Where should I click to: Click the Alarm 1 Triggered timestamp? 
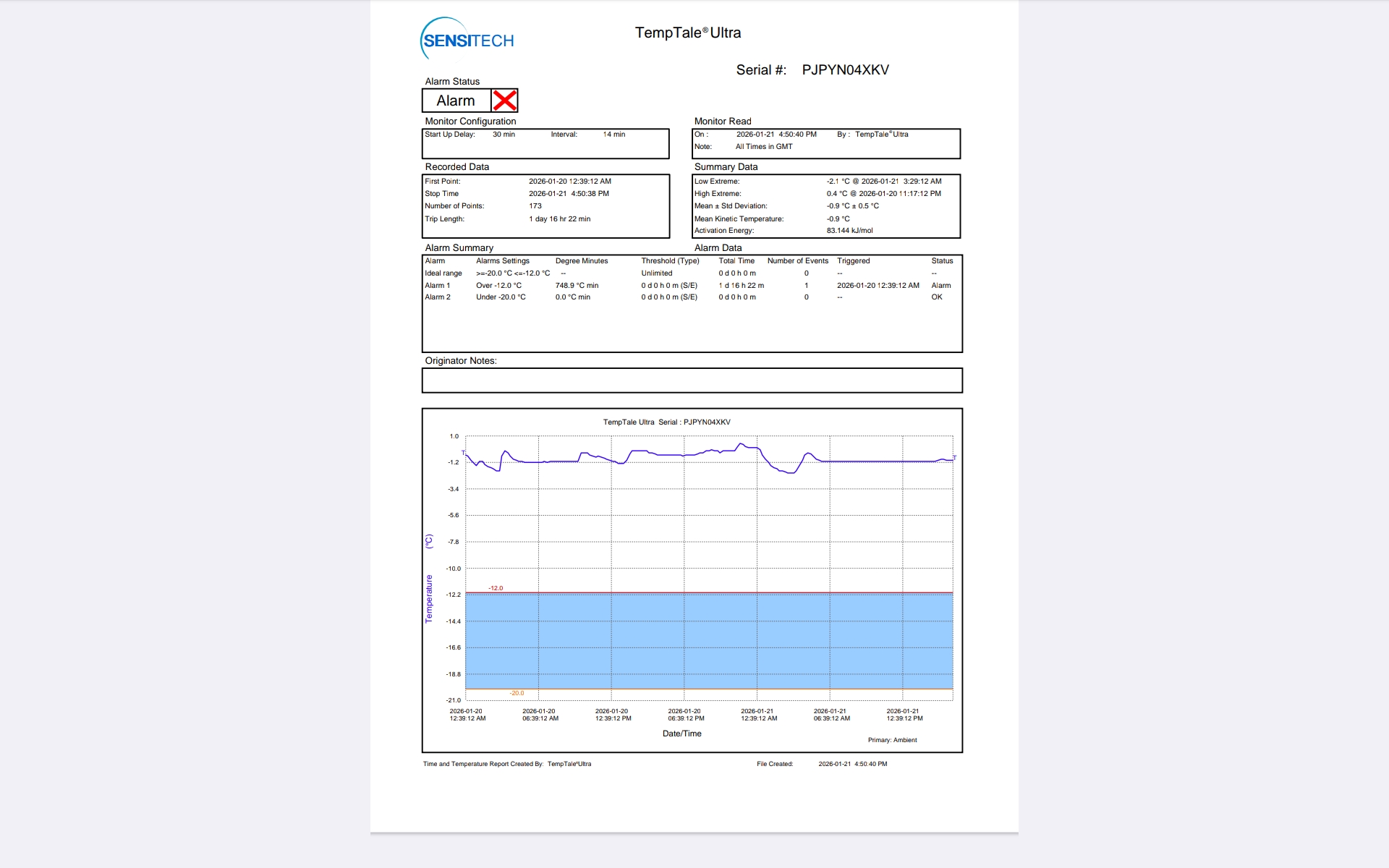(878, 285)
